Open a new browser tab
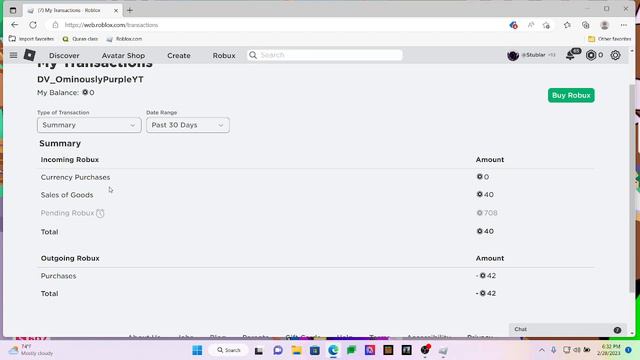This screenshot has width=640, height=360. click(130, 10)
